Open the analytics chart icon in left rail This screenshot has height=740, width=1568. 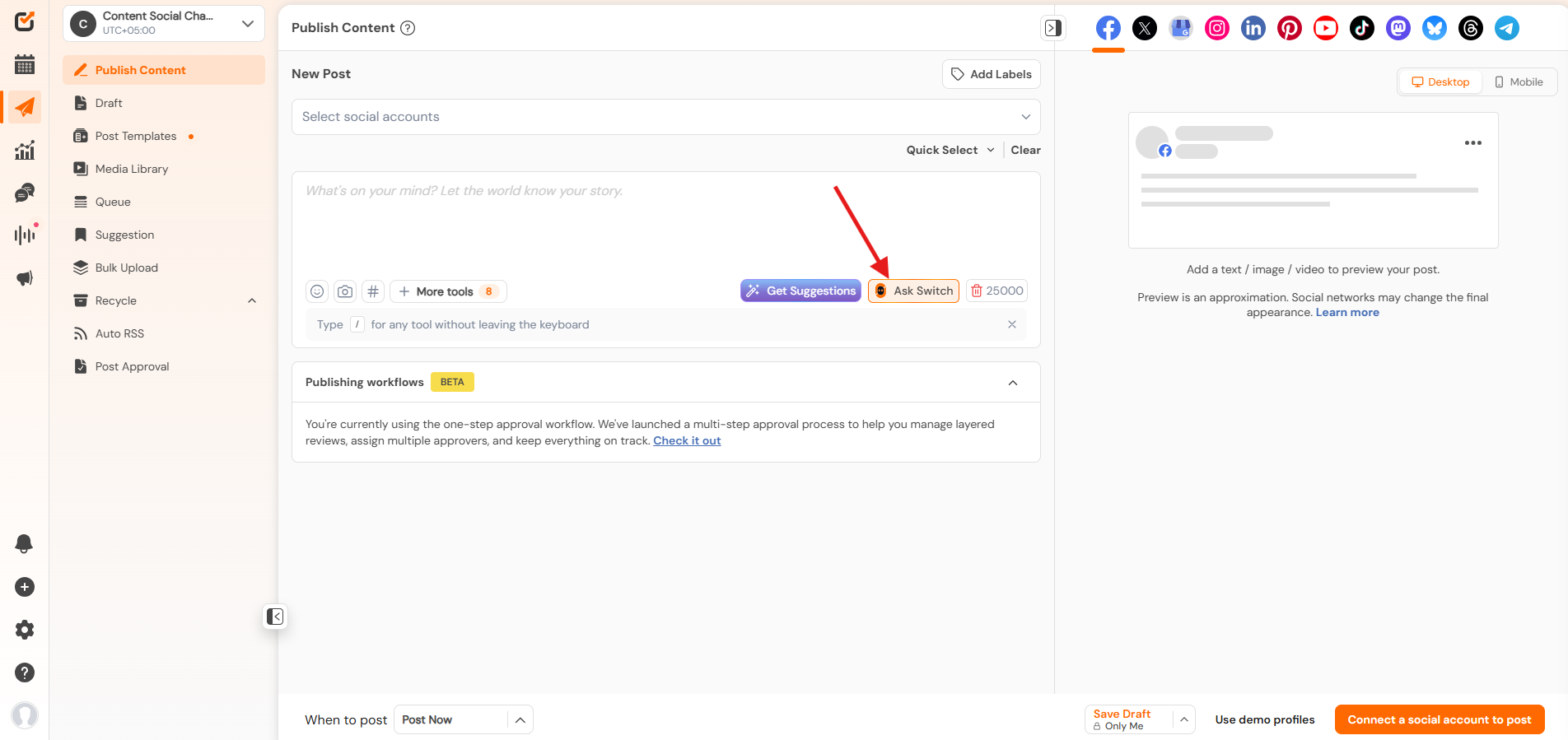[x=25, y=150]
